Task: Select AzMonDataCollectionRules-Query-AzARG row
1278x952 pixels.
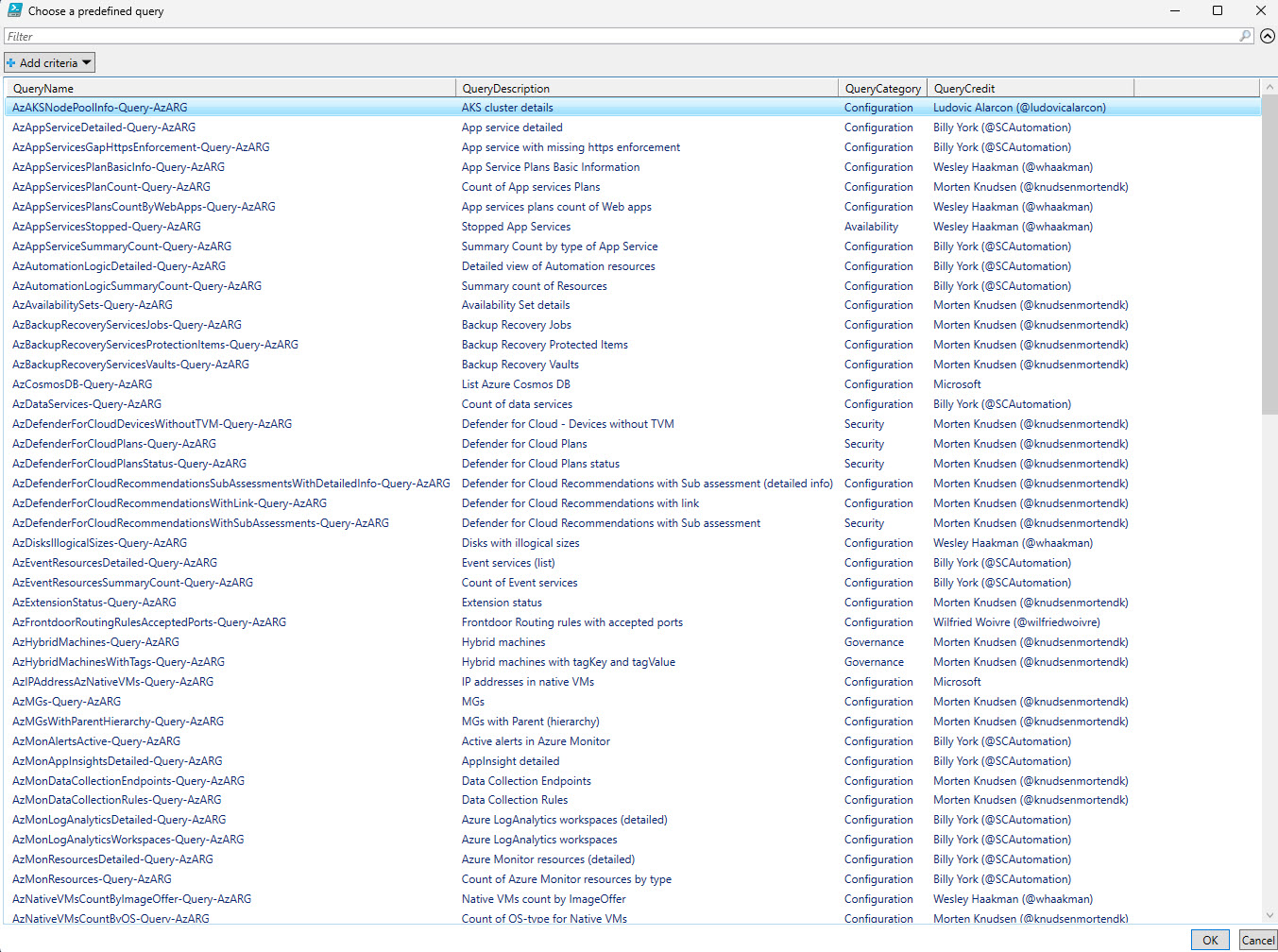Action: tap(633, 800)
